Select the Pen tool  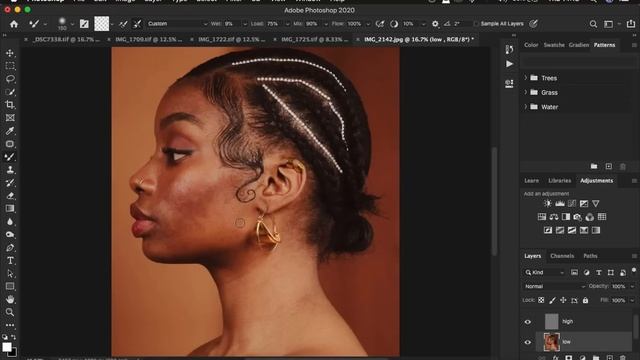tap(10, 248)
